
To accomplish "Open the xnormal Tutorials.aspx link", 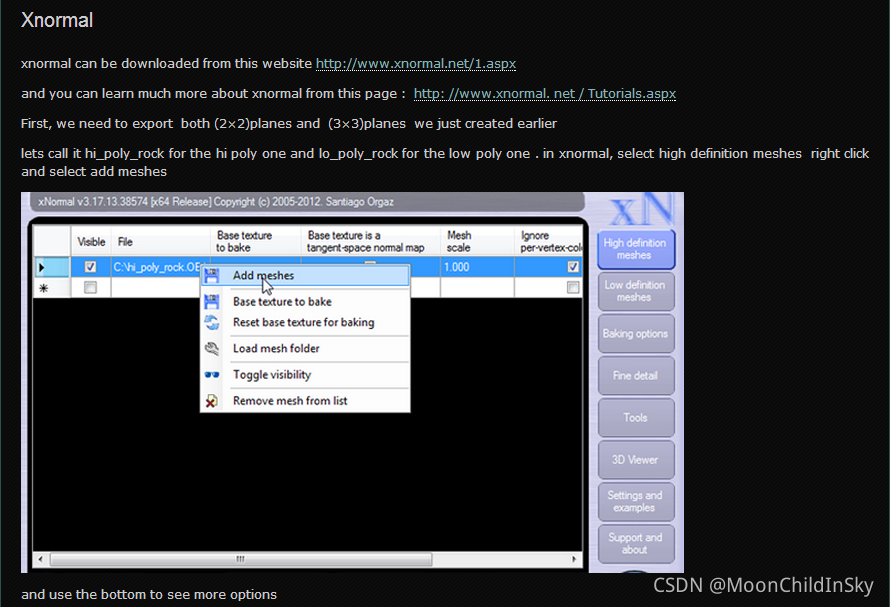I will click(545, 94).
